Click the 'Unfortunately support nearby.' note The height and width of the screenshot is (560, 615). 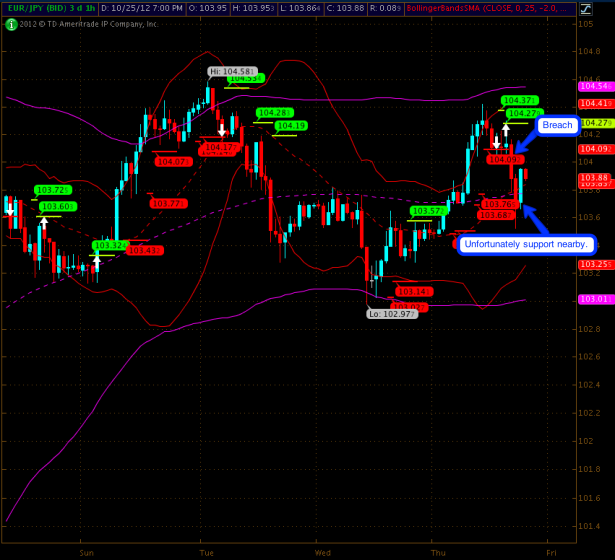[527, 244]
